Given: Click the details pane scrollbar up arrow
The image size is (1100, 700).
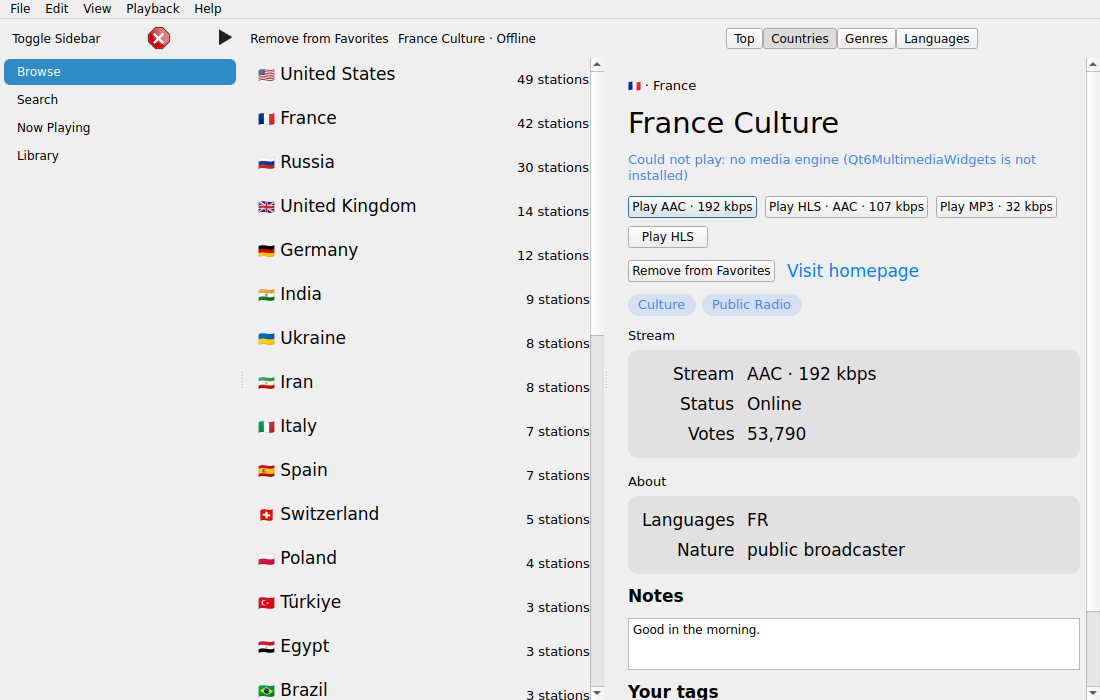Looking at the screenshot, I should click(1093, 65).
